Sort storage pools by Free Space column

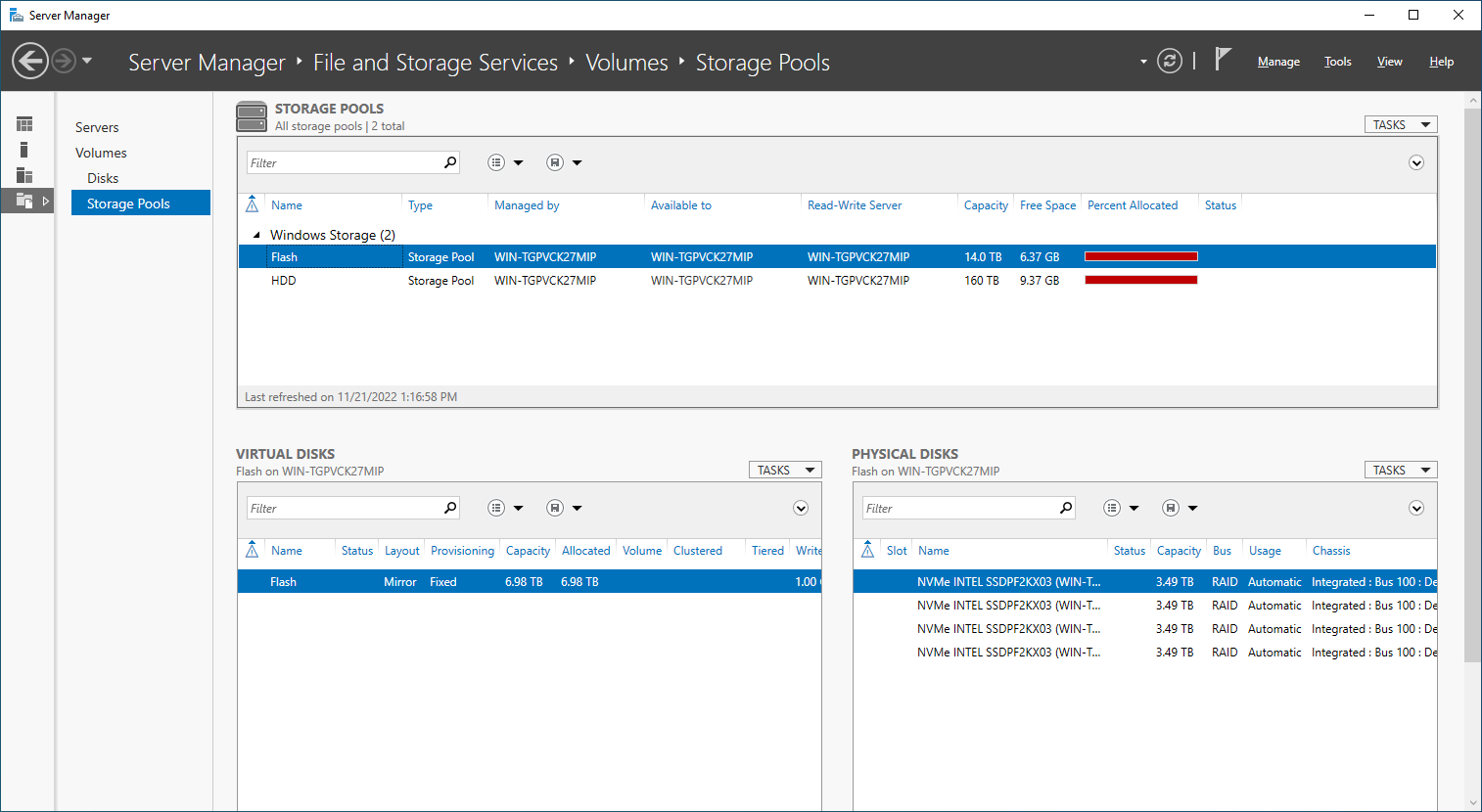1047,205
